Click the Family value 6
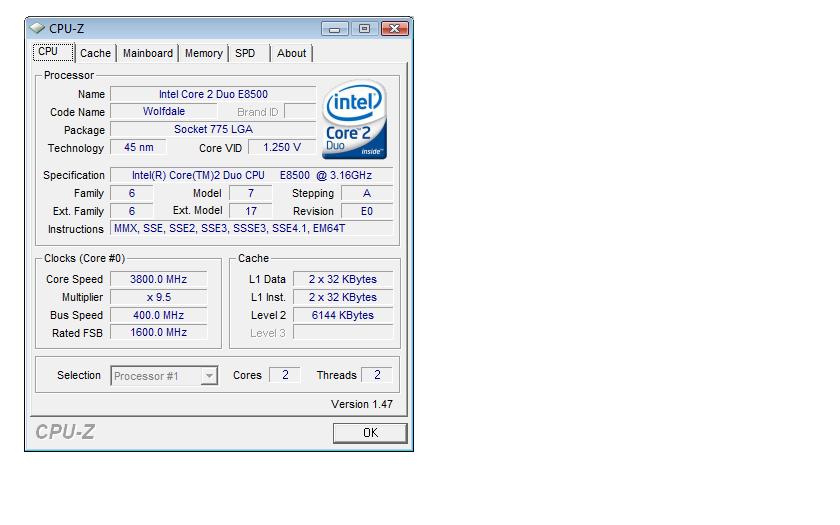 pyautogui.click(x=132, y=193)
